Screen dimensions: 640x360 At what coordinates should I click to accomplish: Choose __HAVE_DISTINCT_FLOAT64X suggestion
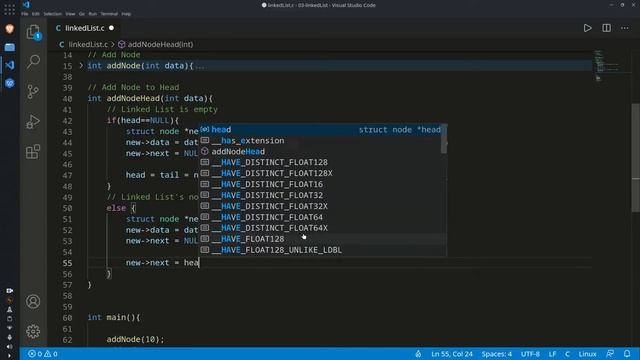click(320, 228)
